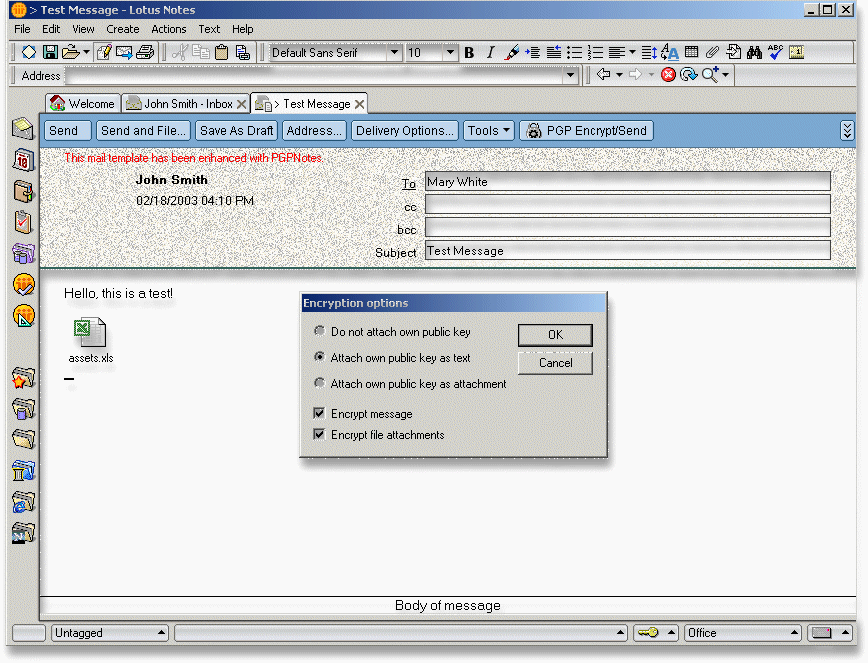
Task: Open the Edit menu
Action: pos(51,29)
